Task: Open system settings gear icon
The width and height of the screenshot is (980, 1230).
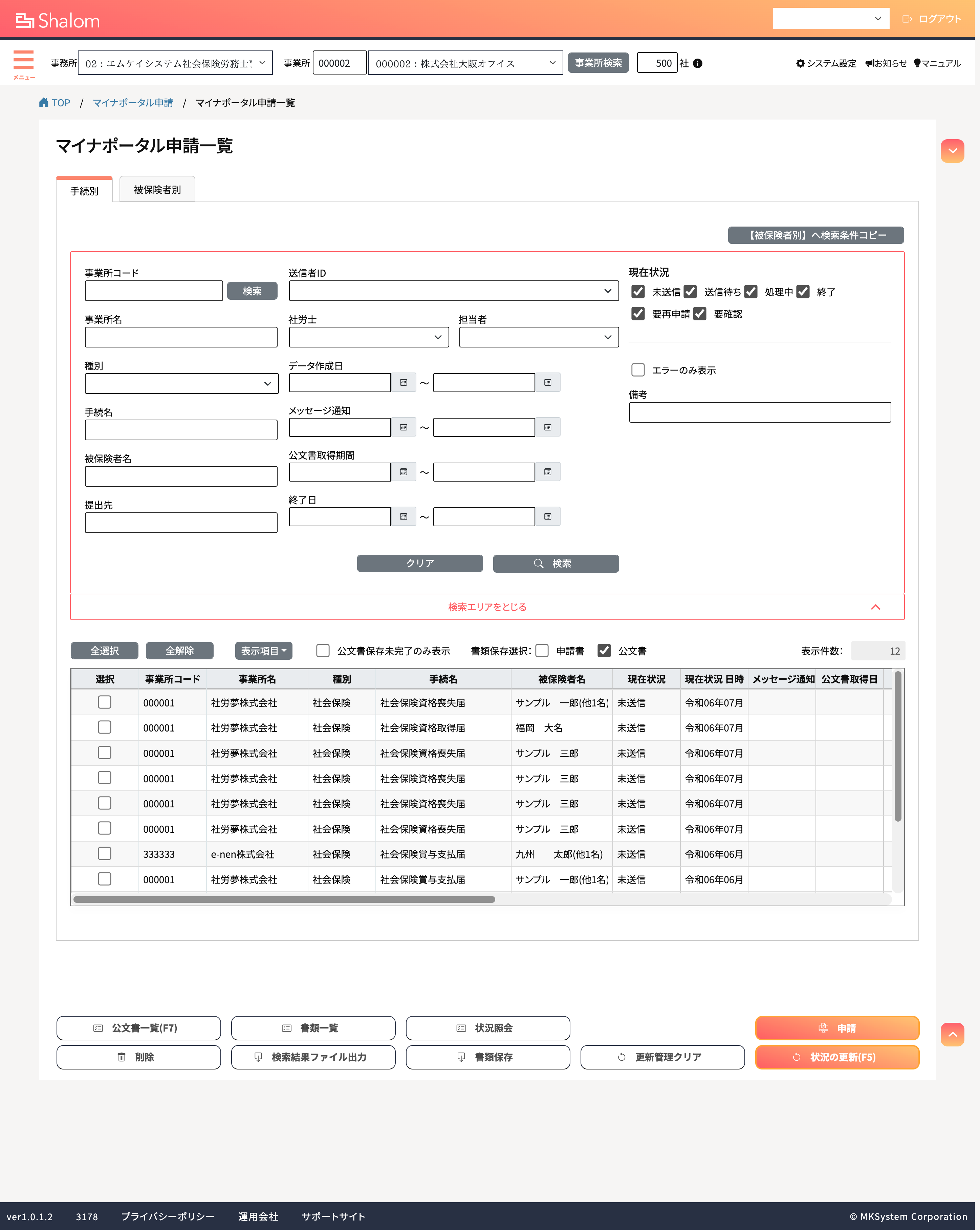Action: pyautogui.click(x=801, y=63)
